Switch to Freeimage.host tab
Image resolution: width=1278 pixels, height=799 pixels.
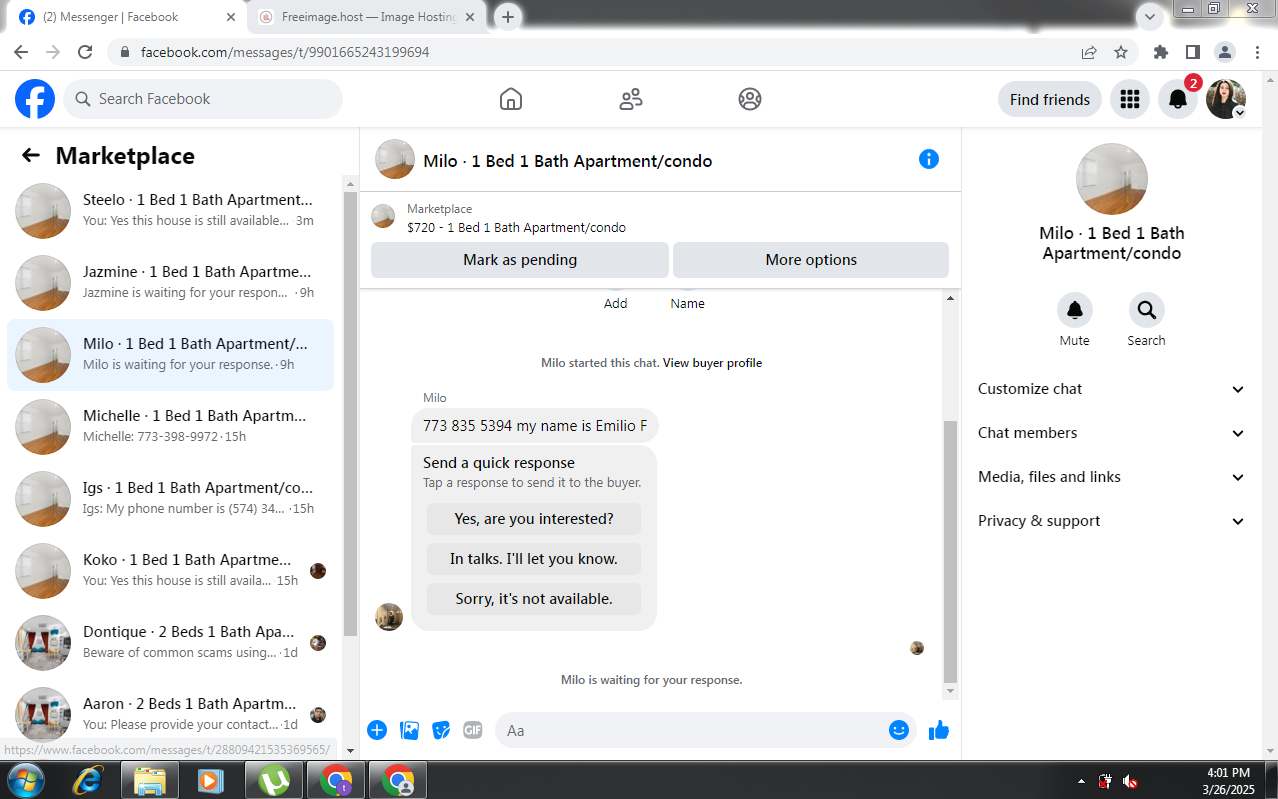pos(368,17)
